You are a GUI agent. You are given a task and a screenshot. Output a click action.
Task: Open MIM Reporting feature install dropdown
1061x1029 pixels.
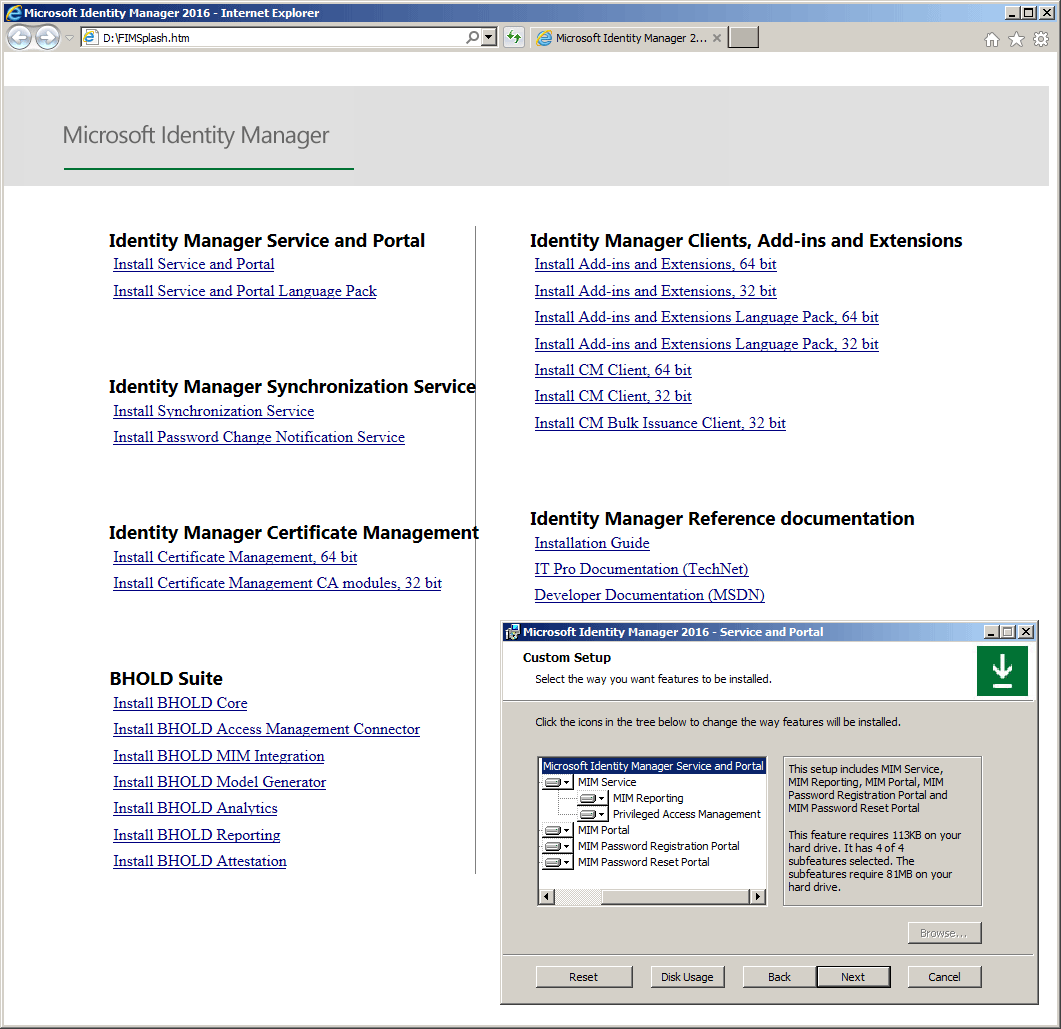click(593, 798)
